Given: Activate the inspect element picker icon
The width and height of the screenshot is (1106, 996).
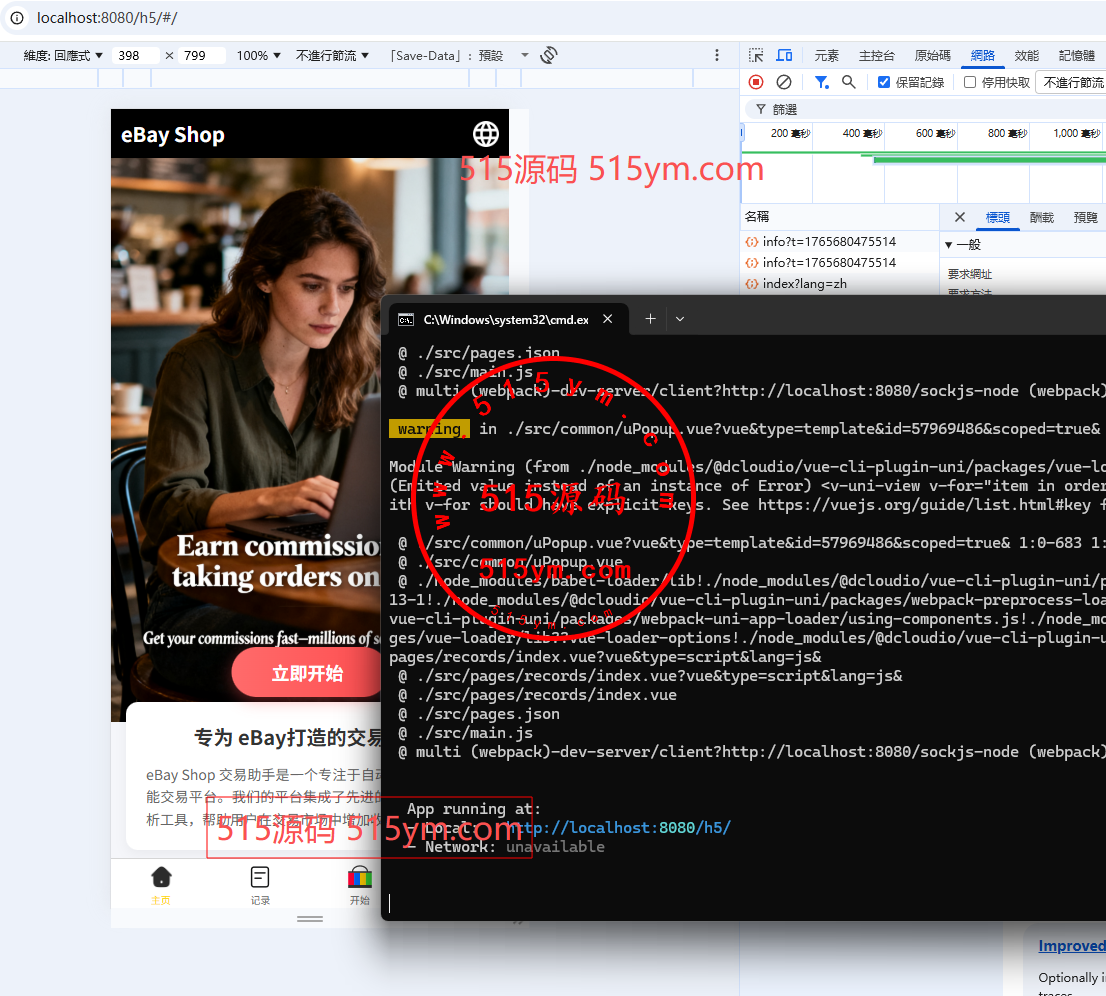Looking at the screenshot, I should pos(756,55).
